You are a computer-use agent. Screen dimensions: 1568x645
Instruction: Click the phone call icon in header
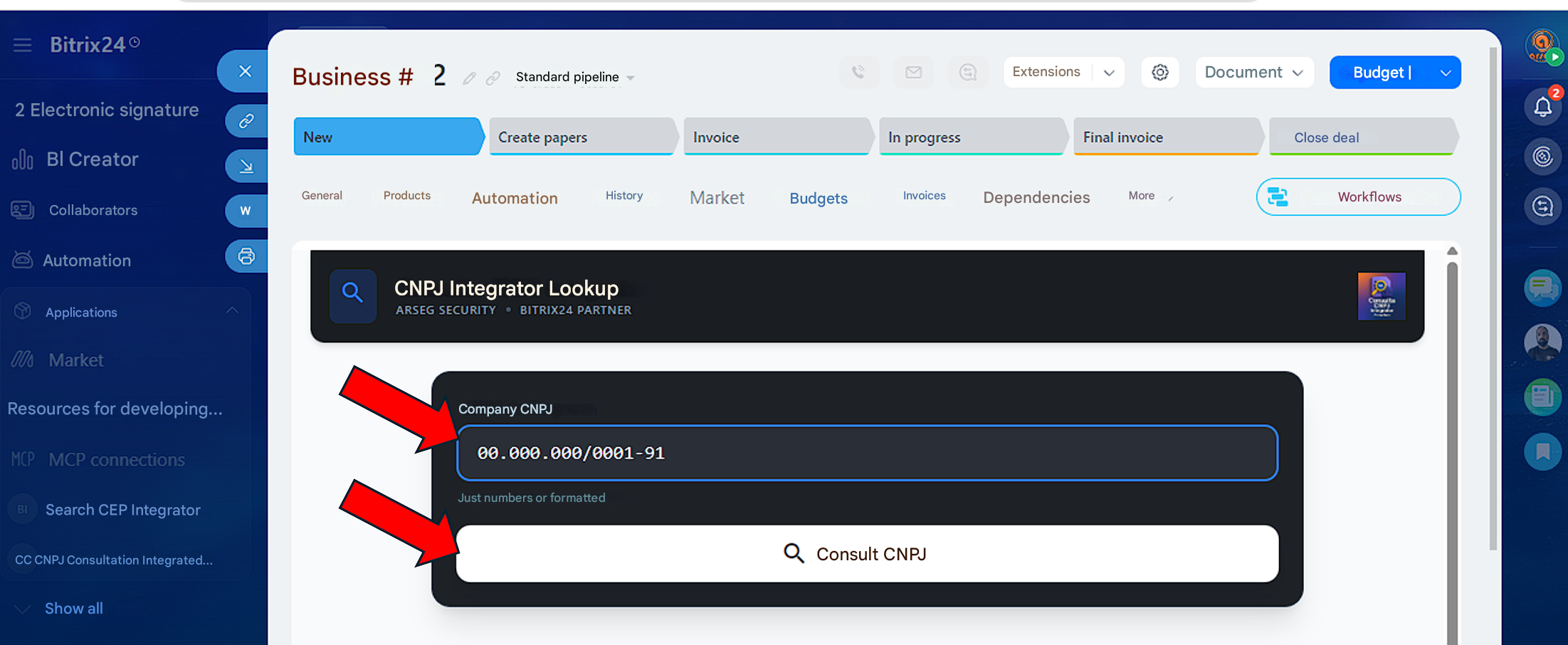[x=858, y=73]
